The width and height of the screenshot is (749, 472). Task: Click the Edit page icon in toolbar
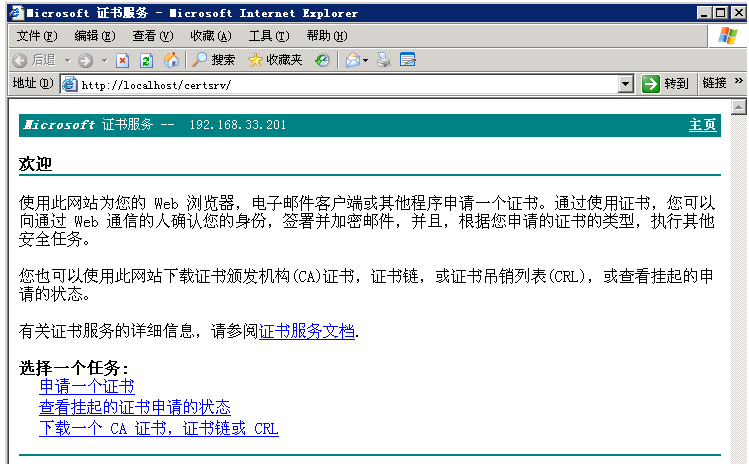click(x=407, y=60)
